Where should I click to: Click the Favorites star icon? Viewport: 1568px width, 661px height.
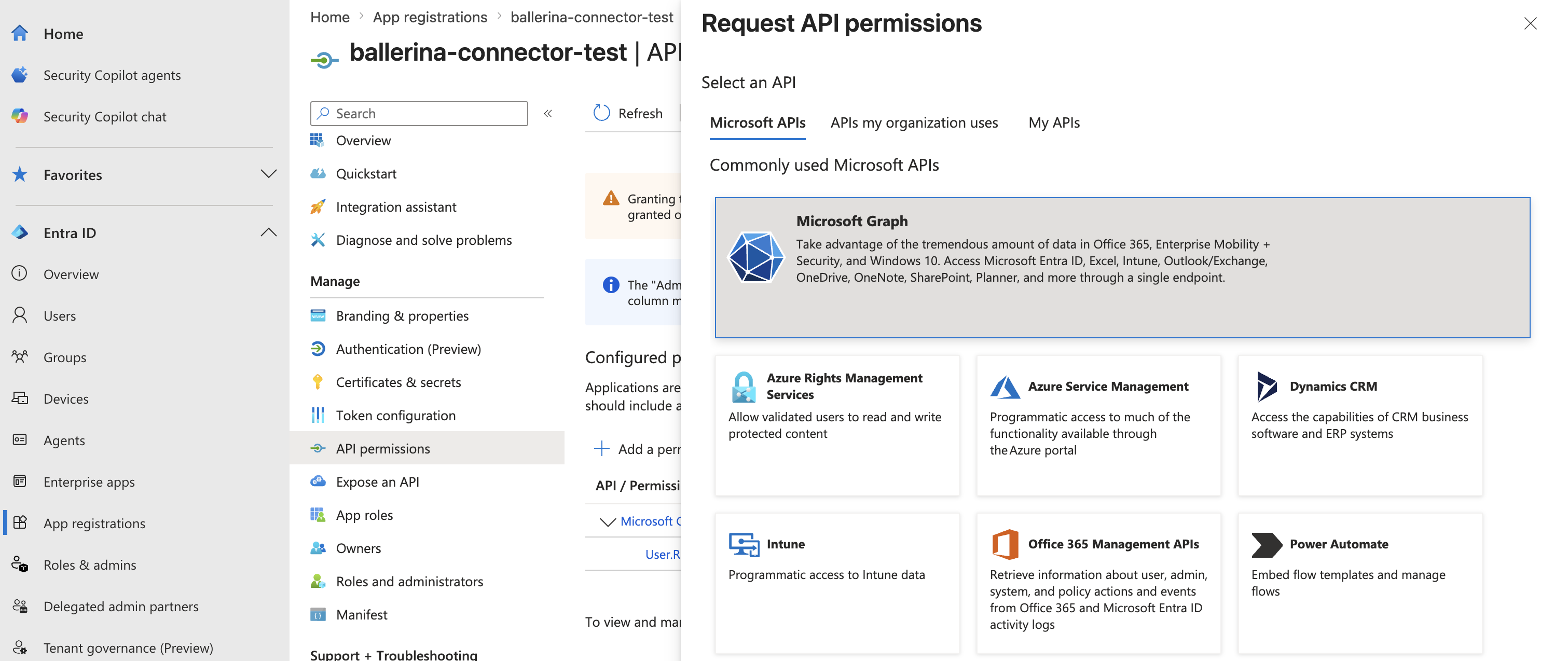coord(20,175)
